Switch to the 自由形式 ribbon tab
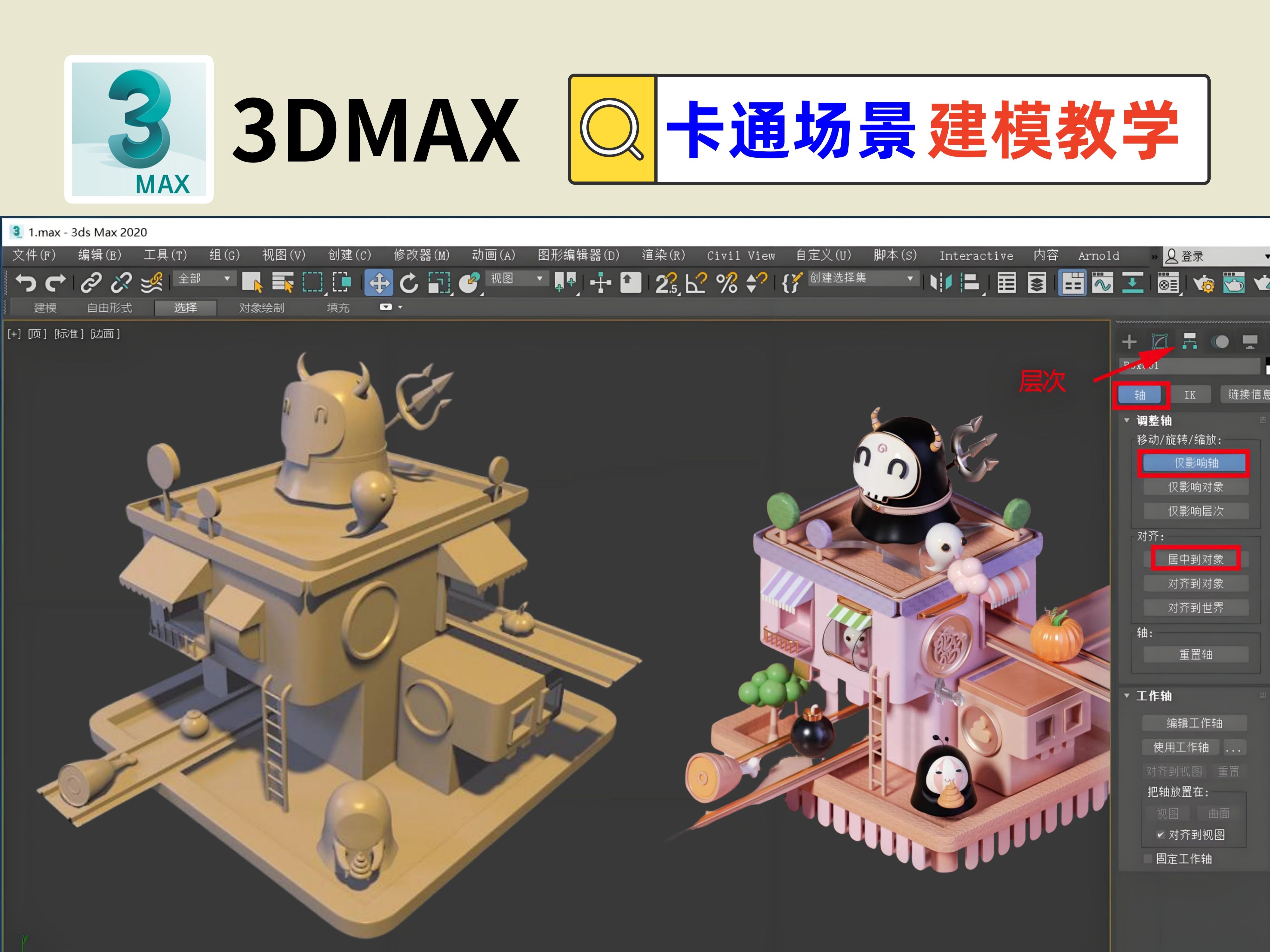This screenshot has height=952, width=1270. click(109, 308)
